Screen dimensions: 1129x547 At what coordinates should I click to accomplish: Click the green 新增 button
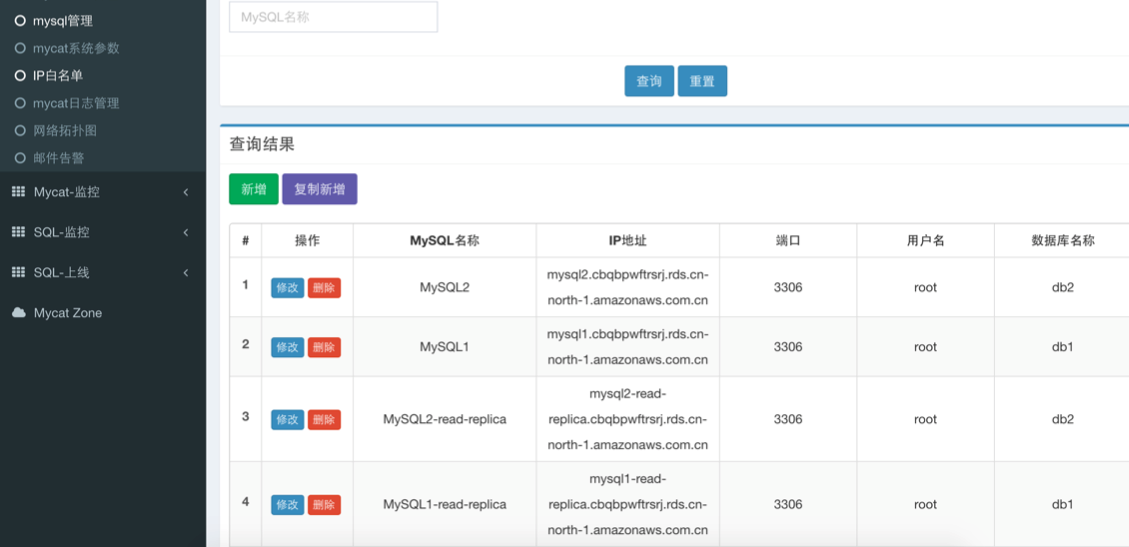(253, 189)
